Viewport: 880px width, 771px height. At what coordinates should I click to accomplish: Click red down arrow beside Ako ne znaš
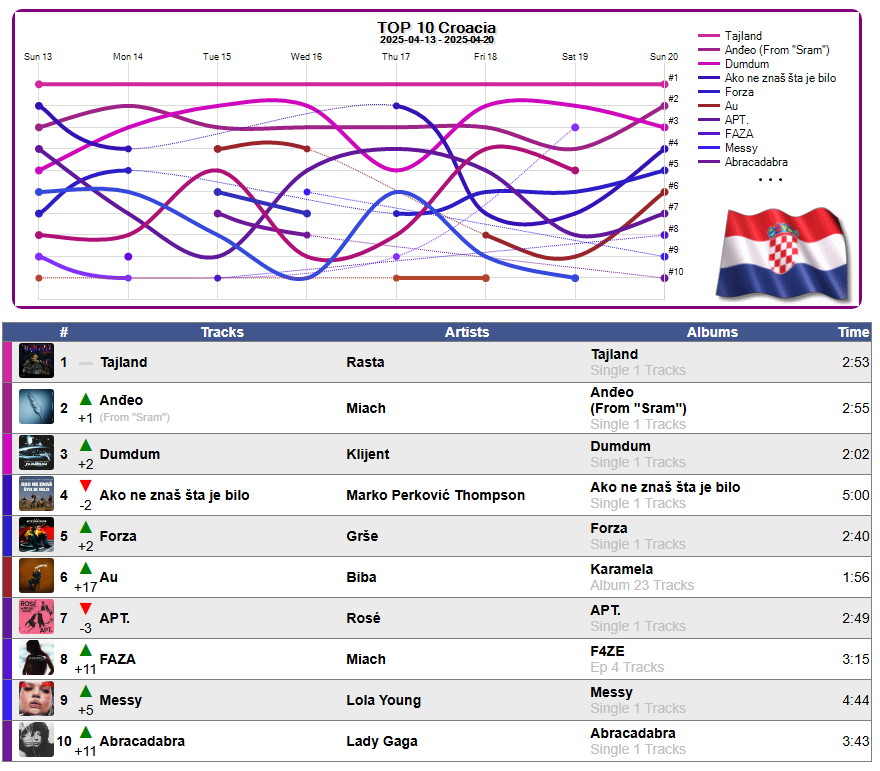pyautogui.click(x=86, y=486)
